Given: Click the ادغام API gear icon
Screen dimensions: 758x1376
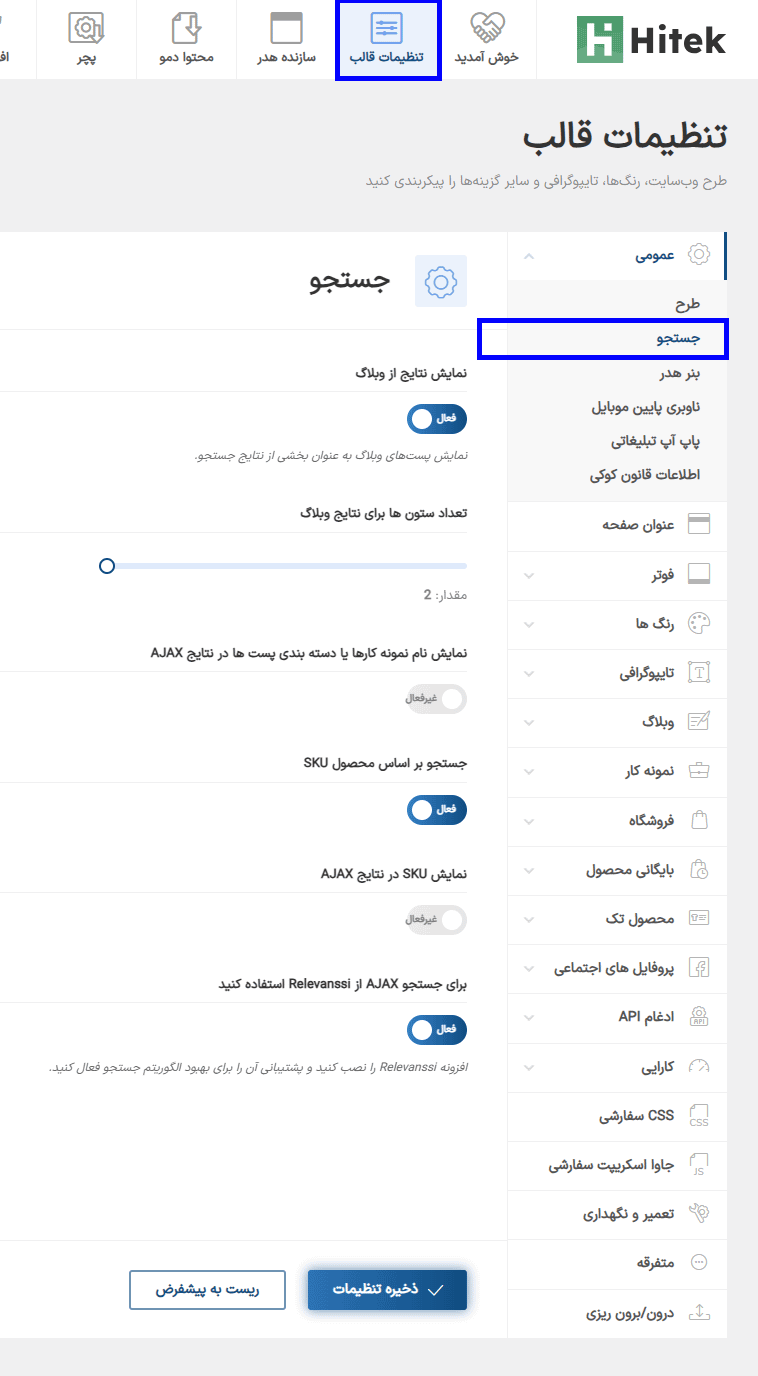Looking at the screenshot, I should [x=700, y=1016].
